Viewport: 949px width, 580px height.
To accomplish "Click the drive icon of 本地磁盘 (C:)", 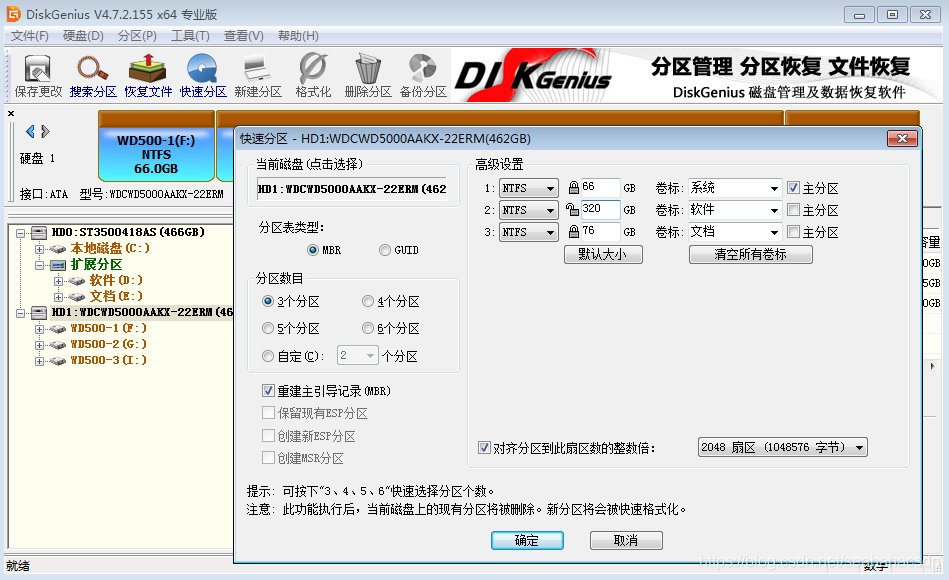I will (58, 249).
